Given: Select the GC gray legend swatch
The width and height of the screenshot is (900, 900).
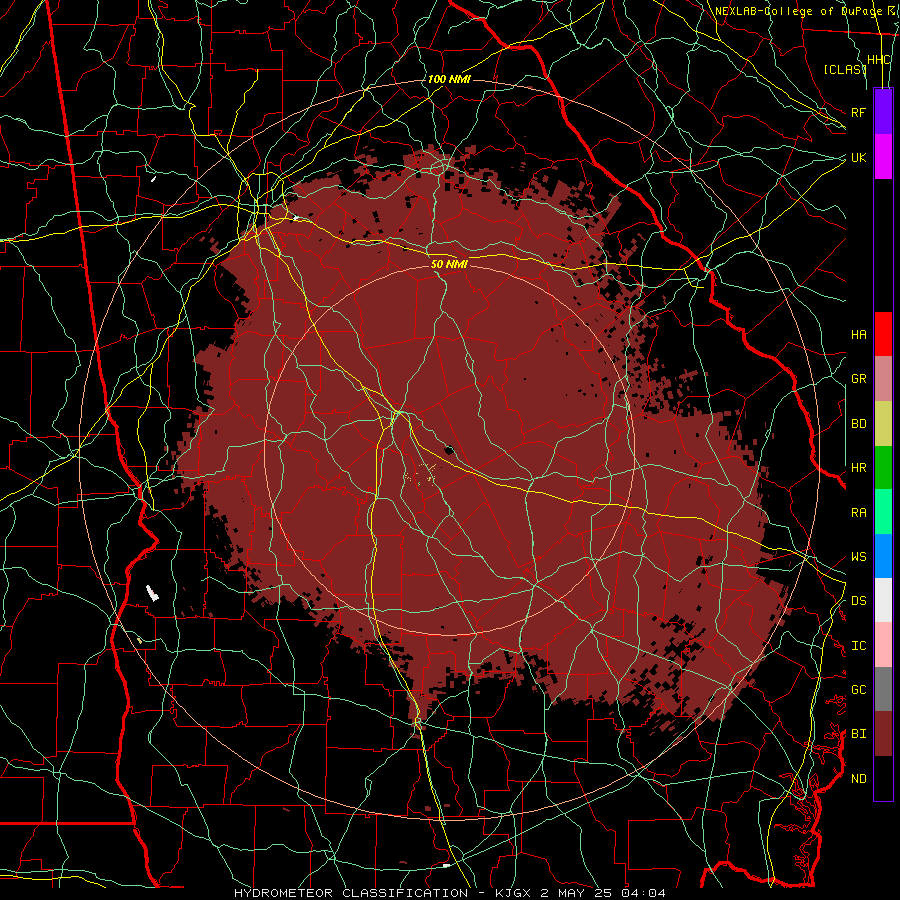Looking at the screenshot, I should 883,689.
